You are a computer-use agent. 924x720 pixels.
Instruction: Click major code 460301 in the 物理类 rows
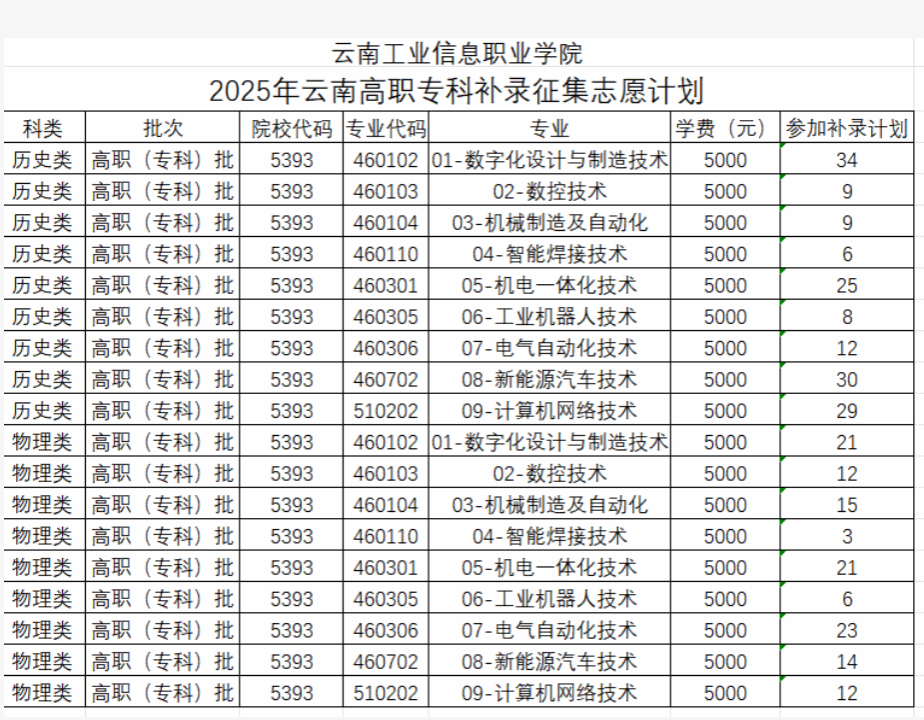[x=385, y=568]
